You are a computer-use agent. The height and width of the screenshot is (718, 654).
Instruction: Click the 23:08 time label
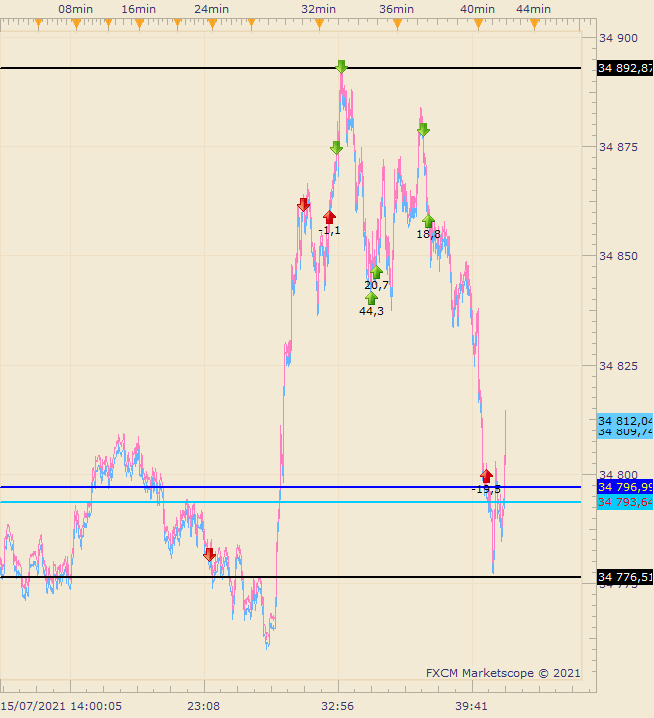203,706
